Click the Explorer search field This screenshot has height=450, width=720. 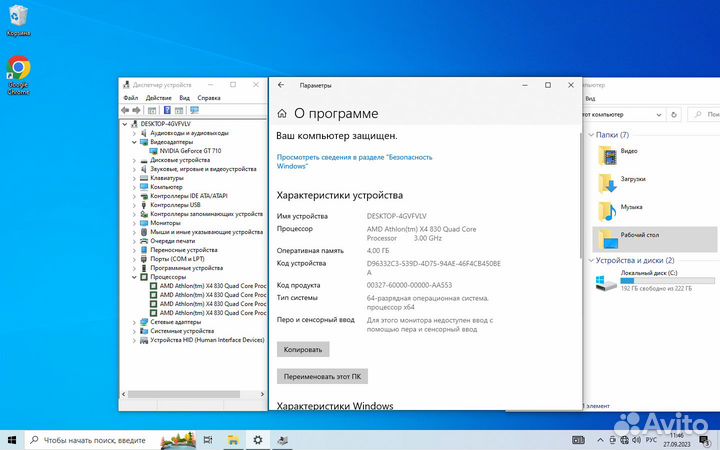tap(704, 114)
